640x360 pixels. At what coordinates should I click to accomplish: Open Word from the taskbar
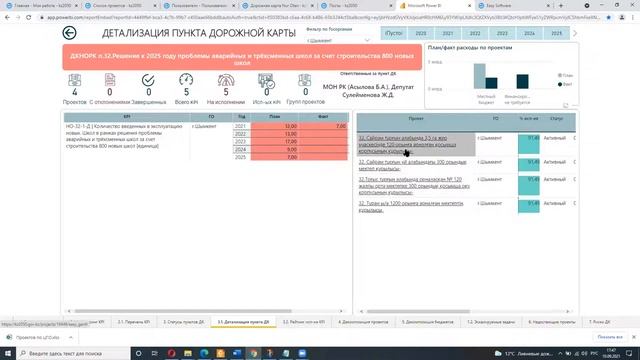click(x=237, y=353)
